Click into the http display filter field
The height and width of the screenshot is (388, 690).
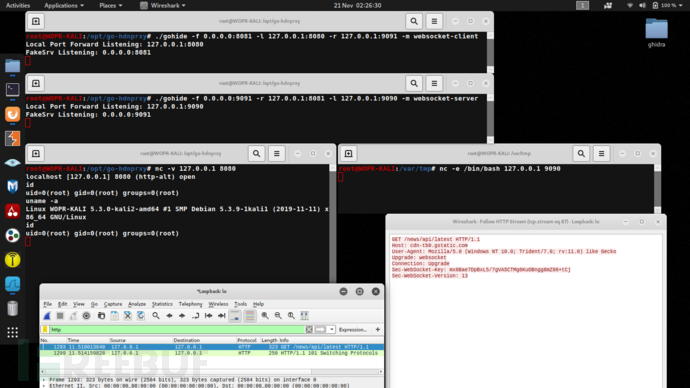(177, 329)
